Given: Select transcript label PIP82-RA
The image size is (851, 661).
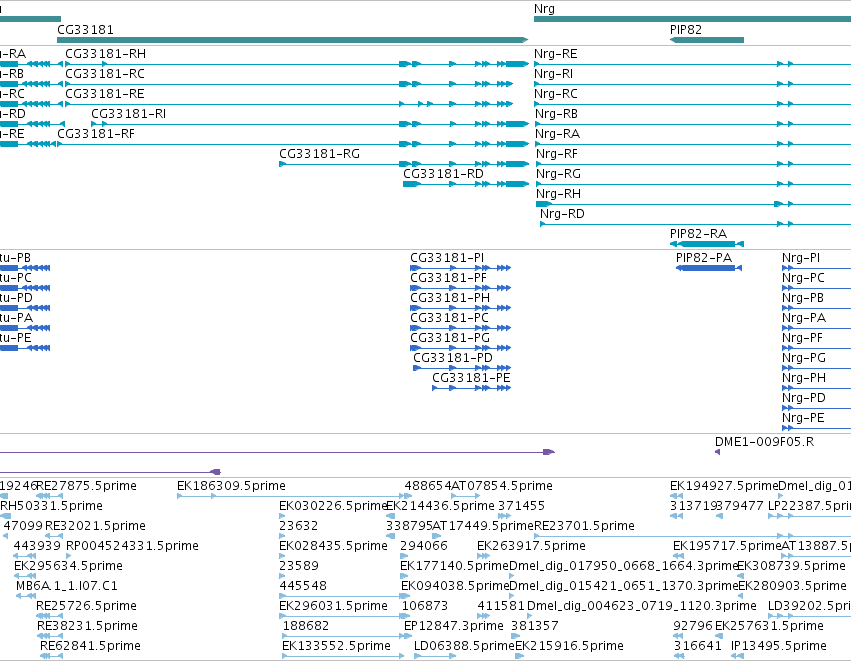Looking at the screenshot, I should coord(698,234).
